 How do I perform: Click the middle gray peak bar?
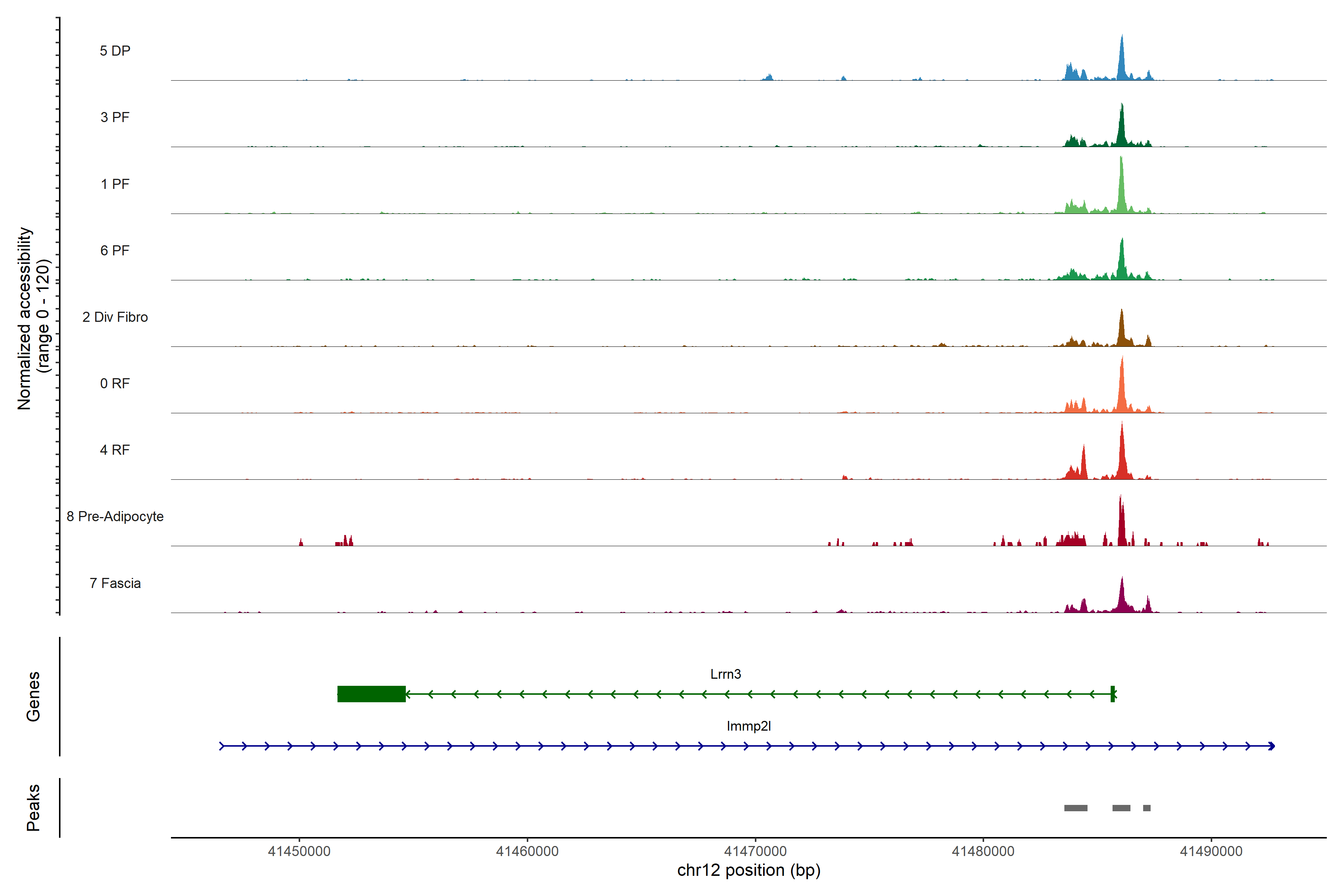pyautogui.click(x=1121, y=808)
